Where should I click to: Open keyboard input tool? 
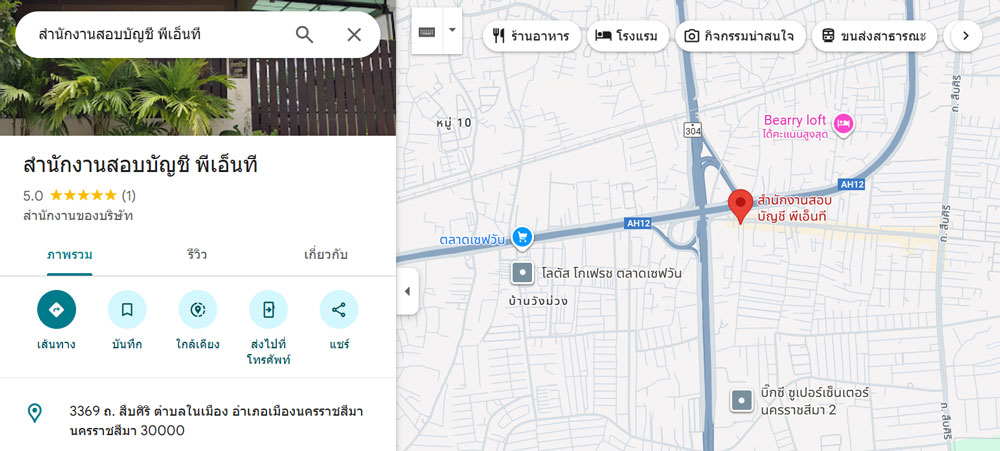427,31
